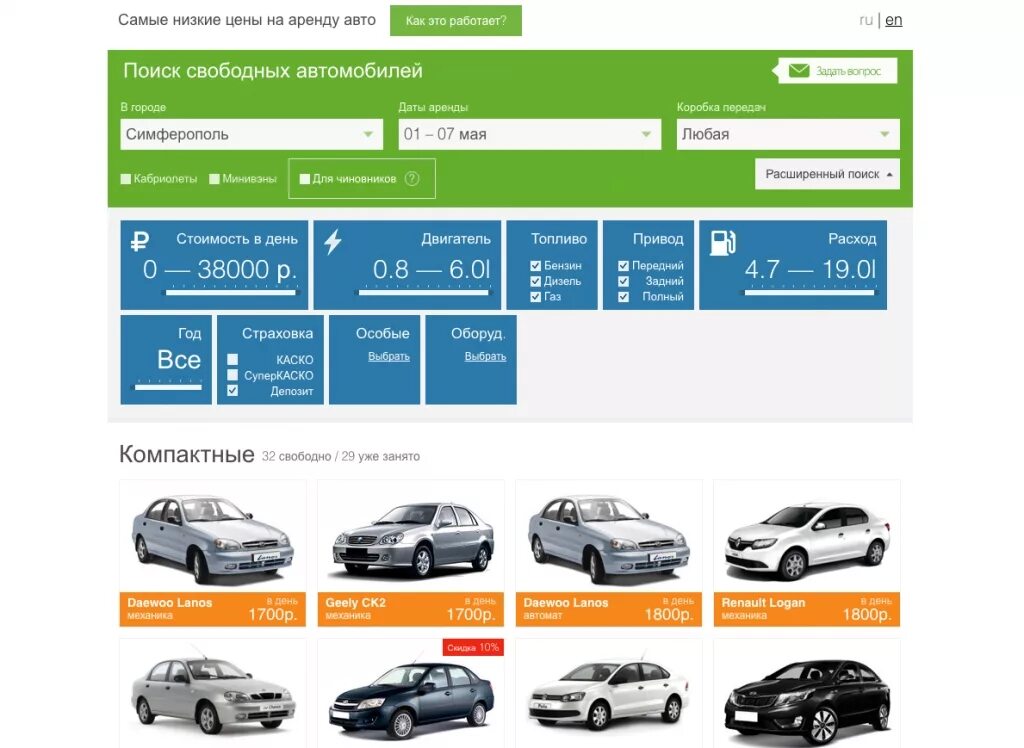Click the Renault Logan 1800р. price bar
This screenshot has width=1024, height=748.
pyautogui.click(x=807, y=610)
